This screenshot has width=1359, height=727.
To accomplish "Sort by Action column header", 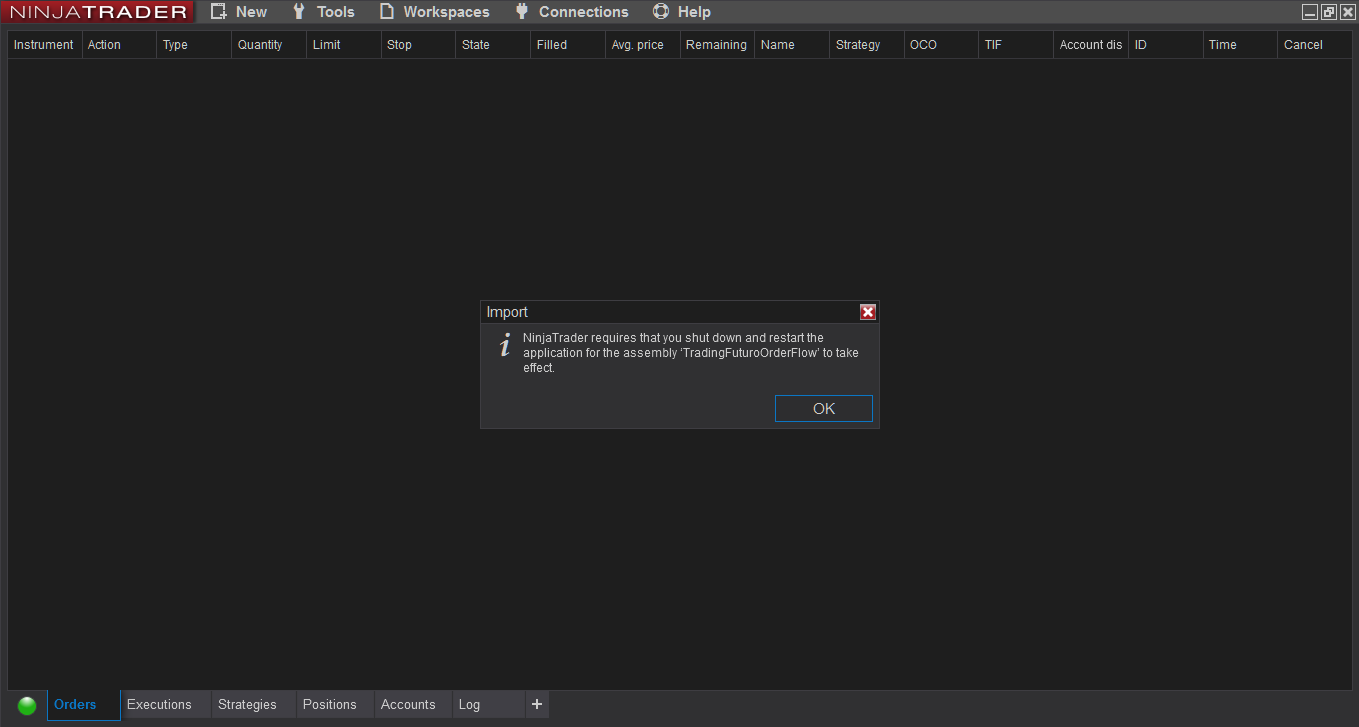I will click(119, 45).
